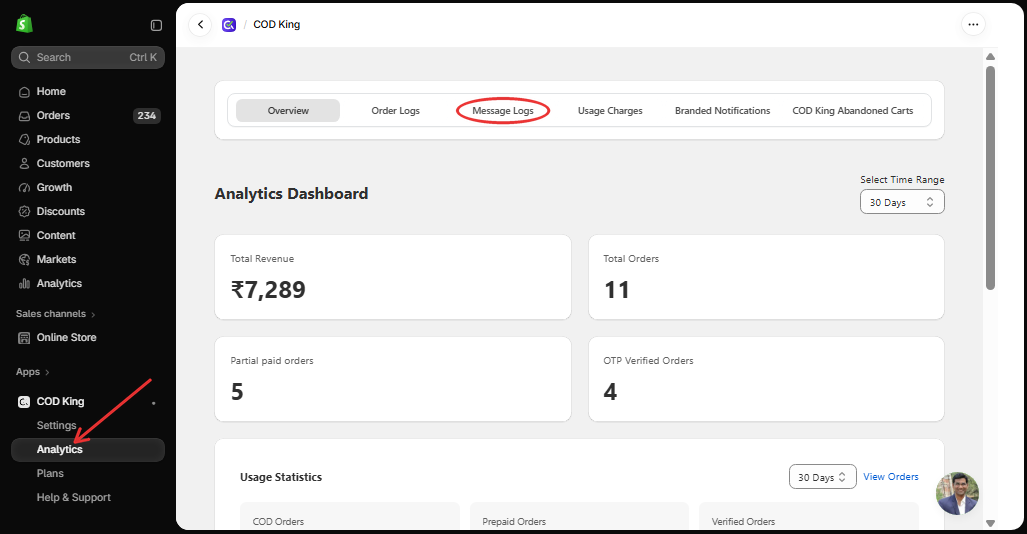1027x534 pixels.
Task: Open the three-dot more actions menu
Action: (973, 25)
